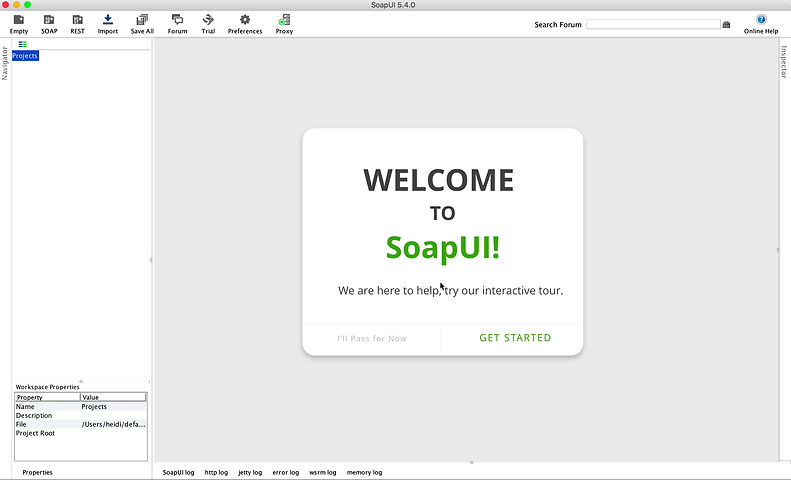Create a new SOAP project
Viewport: 791px width, 480px height.
49,24
